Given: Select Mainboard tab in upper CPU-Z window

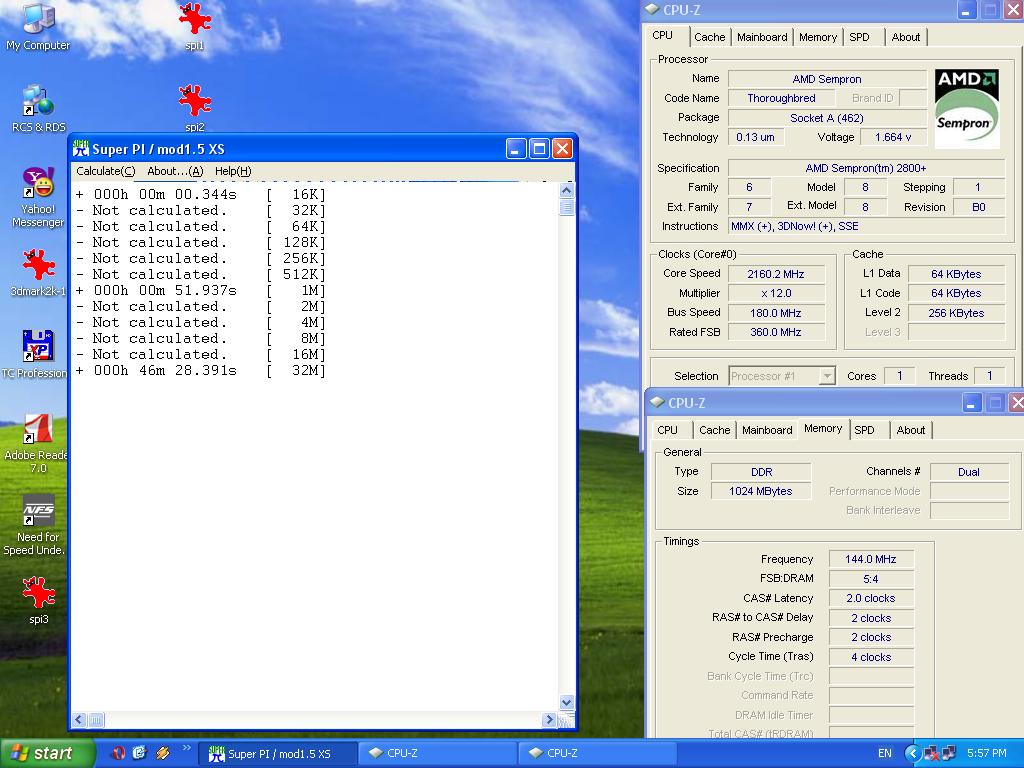Looking at the screenshot, I should 762,37.
